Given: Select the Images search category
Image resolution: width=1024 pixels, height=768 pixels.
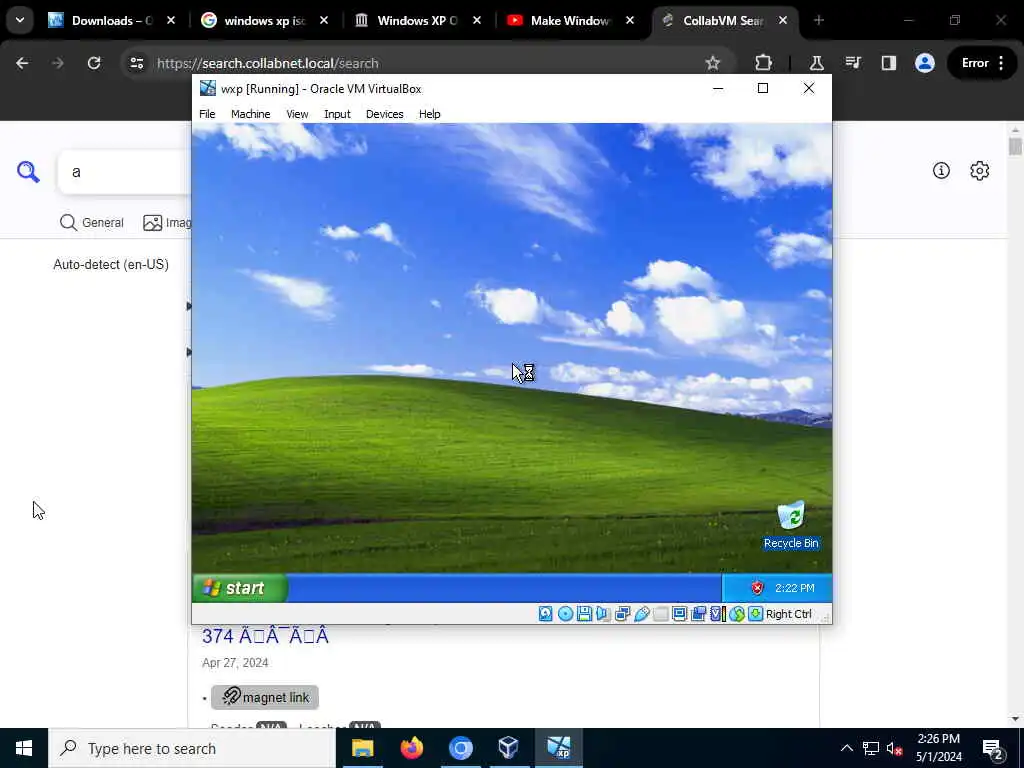Looking at the screenshot, I should [x=167, y=223].
